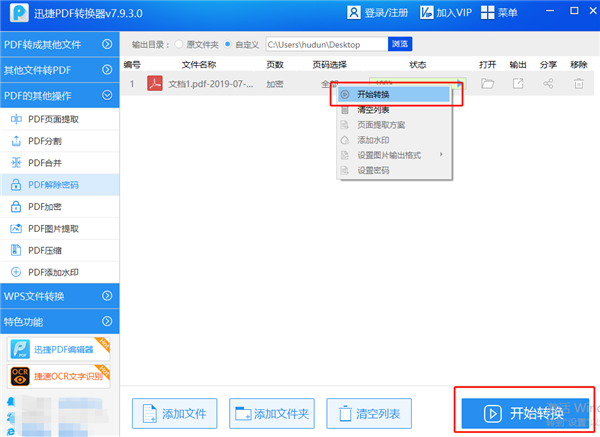Open the 菜单 grid icon

tap(488, 13)
